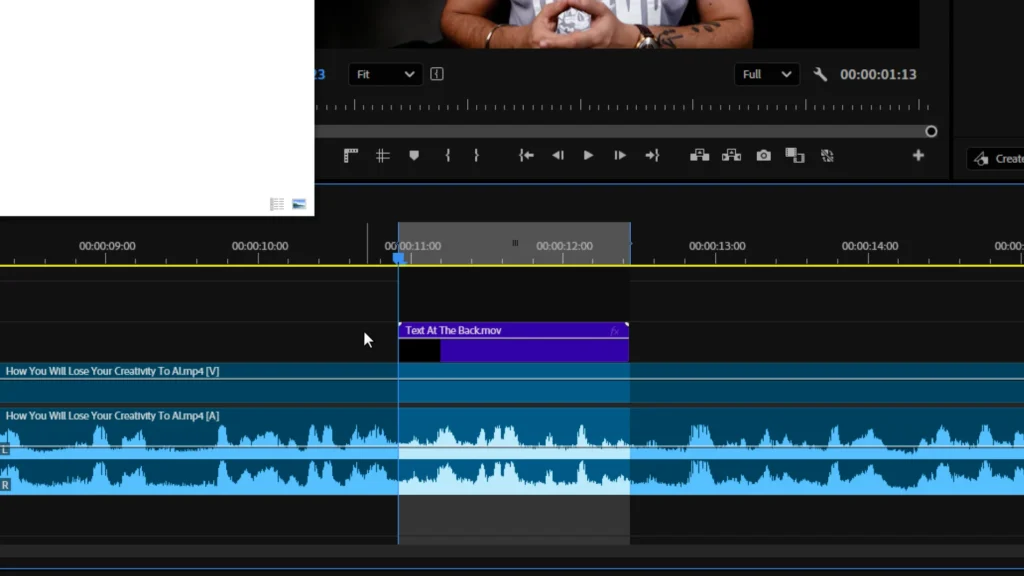This screenshot has height=576, width=1024.
Task: Go to In point button
Action: [526, 155]
